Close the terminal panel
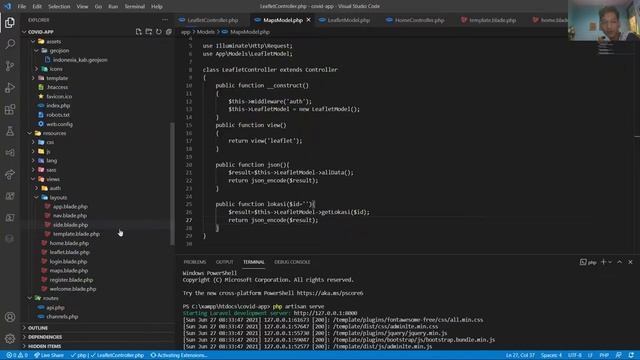The image size is (640, 360). (x=631, y=262)
